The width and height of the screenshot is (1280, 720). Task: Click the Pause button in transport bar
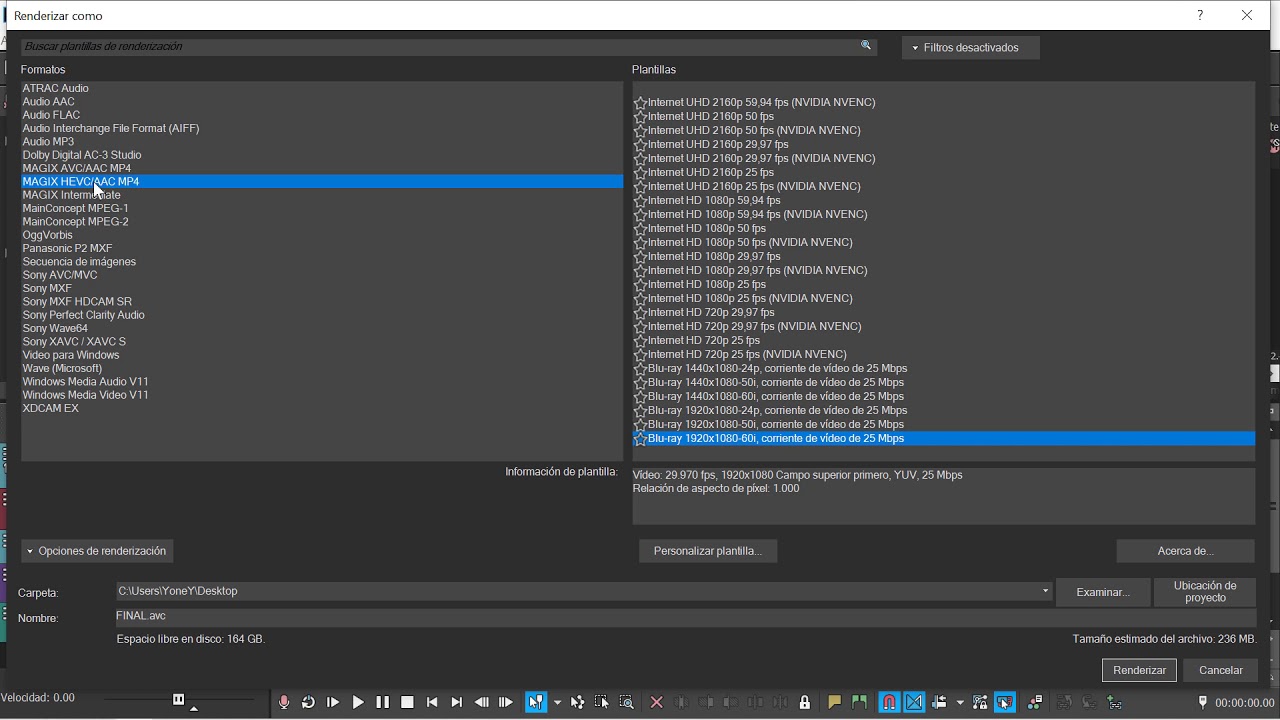point(382,703)
